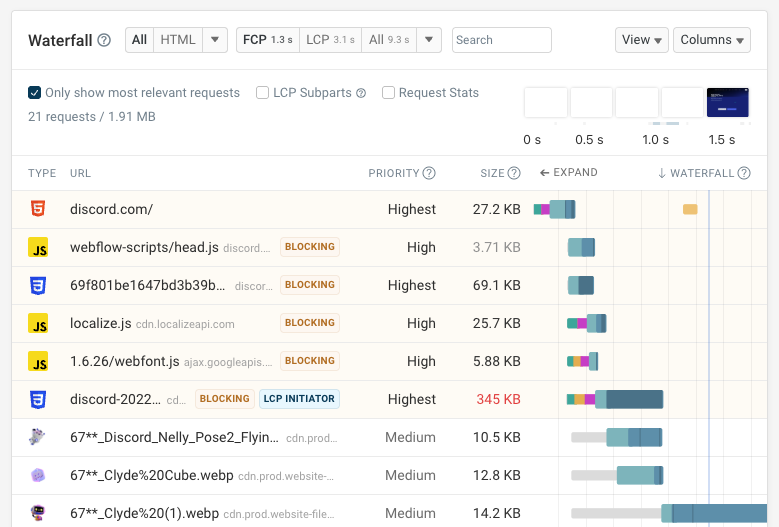Click the Waterfall column header help icon

(x=744, y=173)
